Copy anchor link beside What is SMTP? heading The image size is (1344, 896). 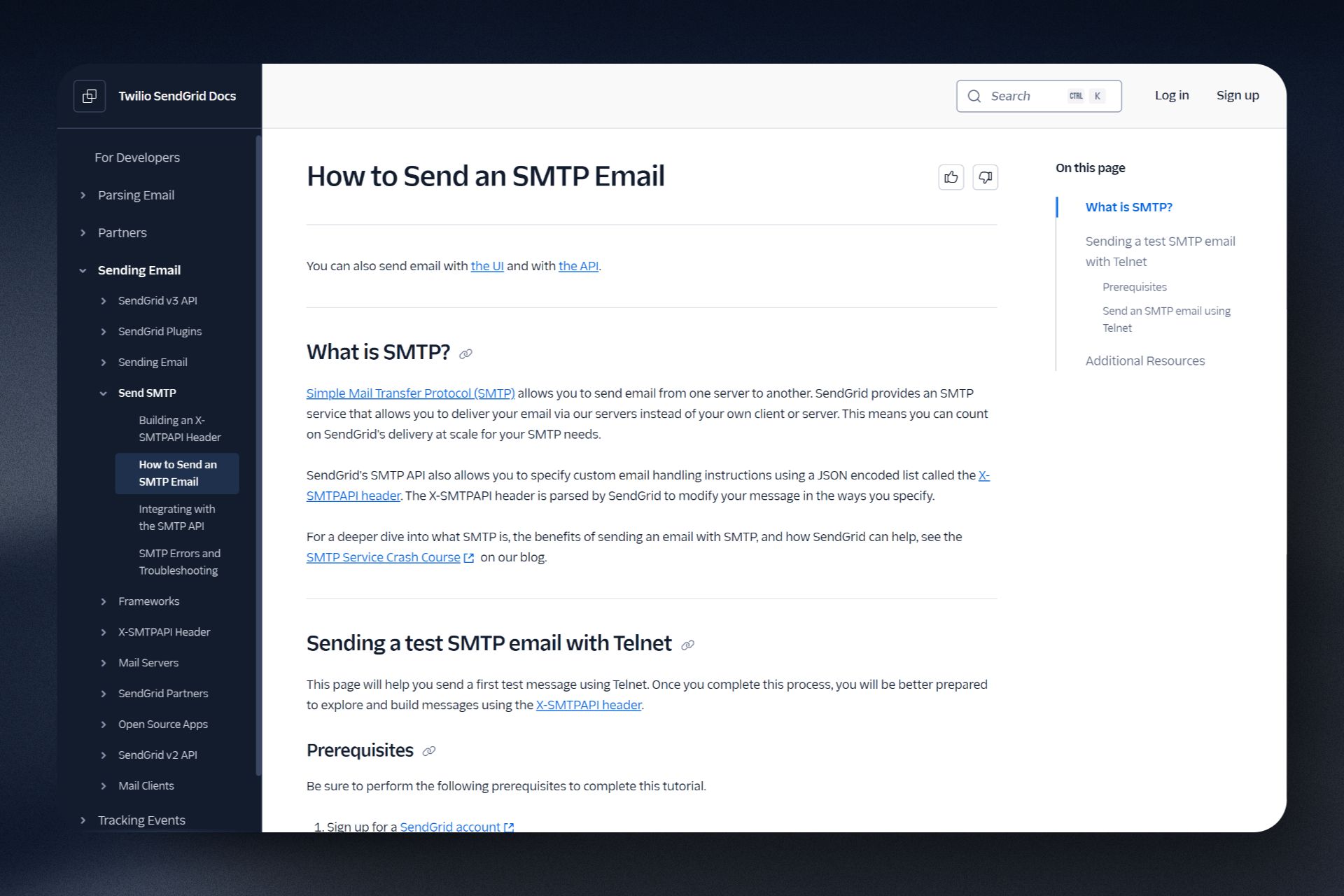(465, 354)
